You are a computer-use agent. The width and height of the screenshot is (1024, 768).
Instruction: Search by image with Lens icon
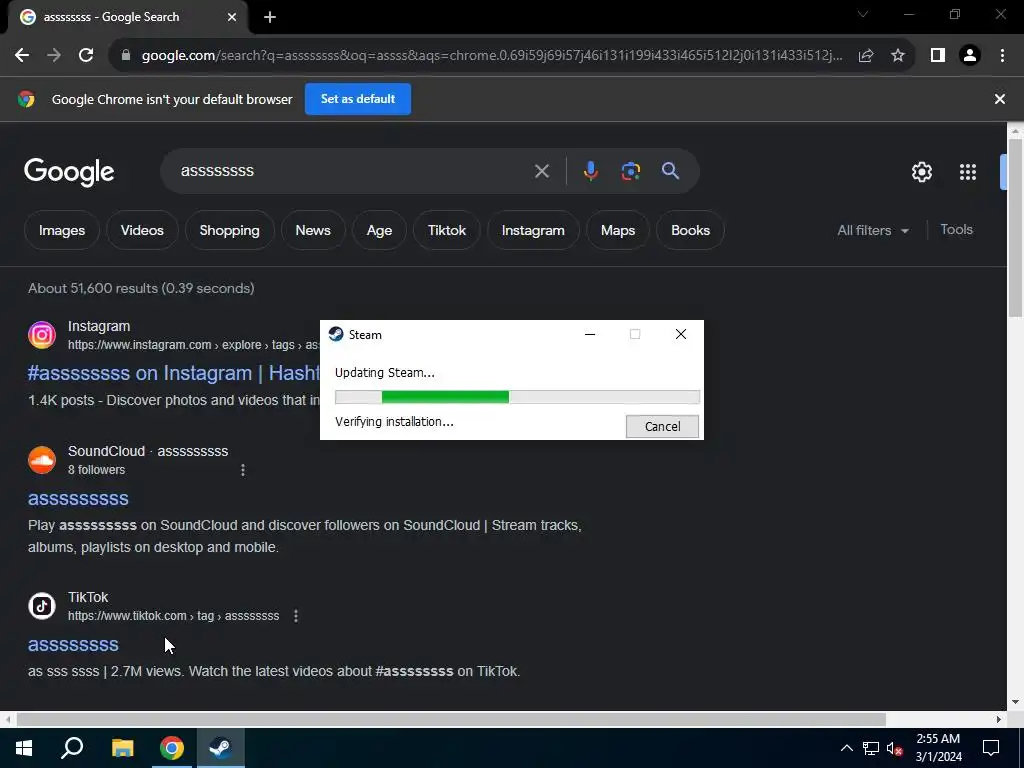pos(630,171)
